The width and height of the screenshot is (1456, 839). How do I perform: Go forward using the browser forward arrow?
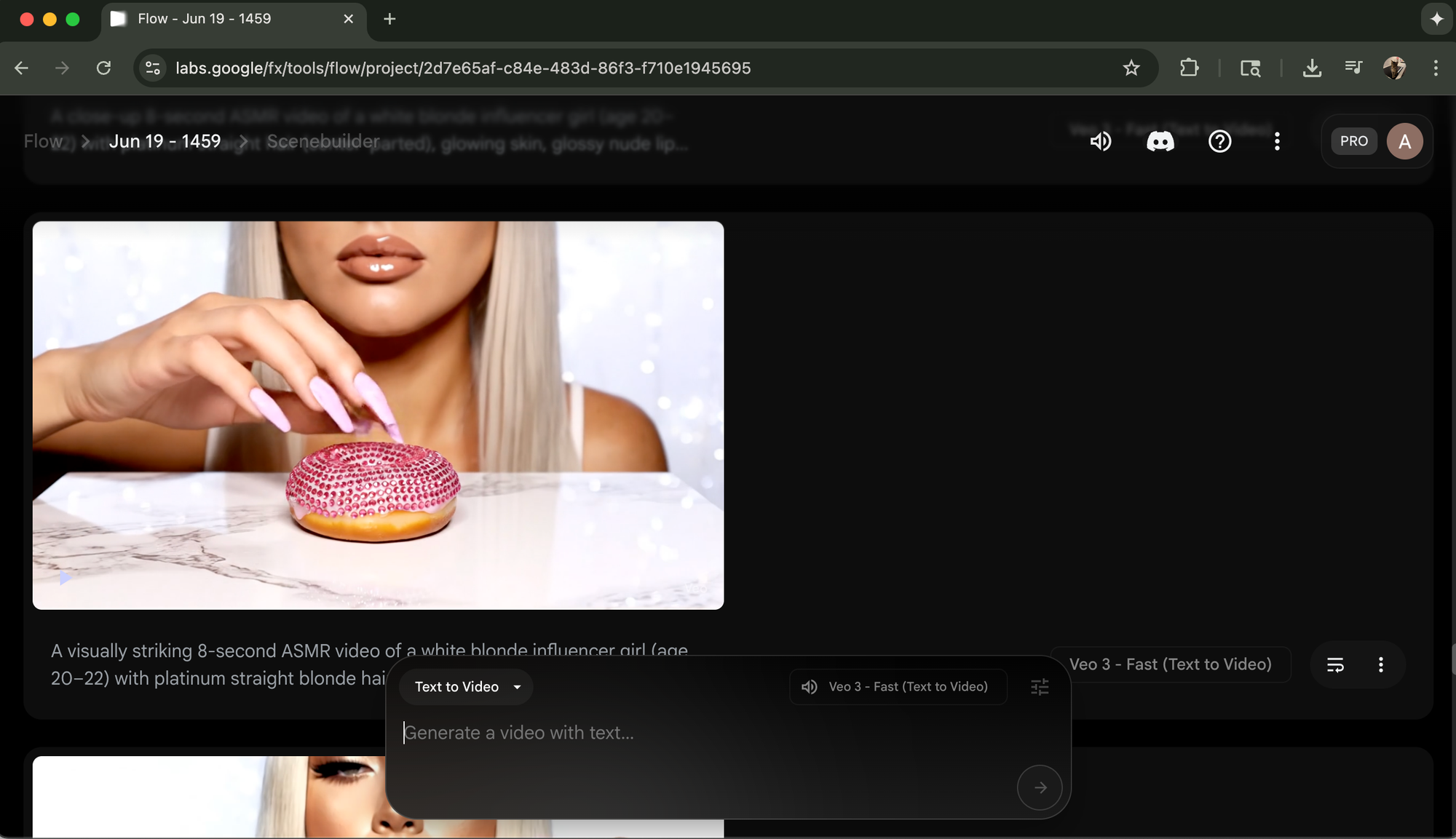(62, 68)
